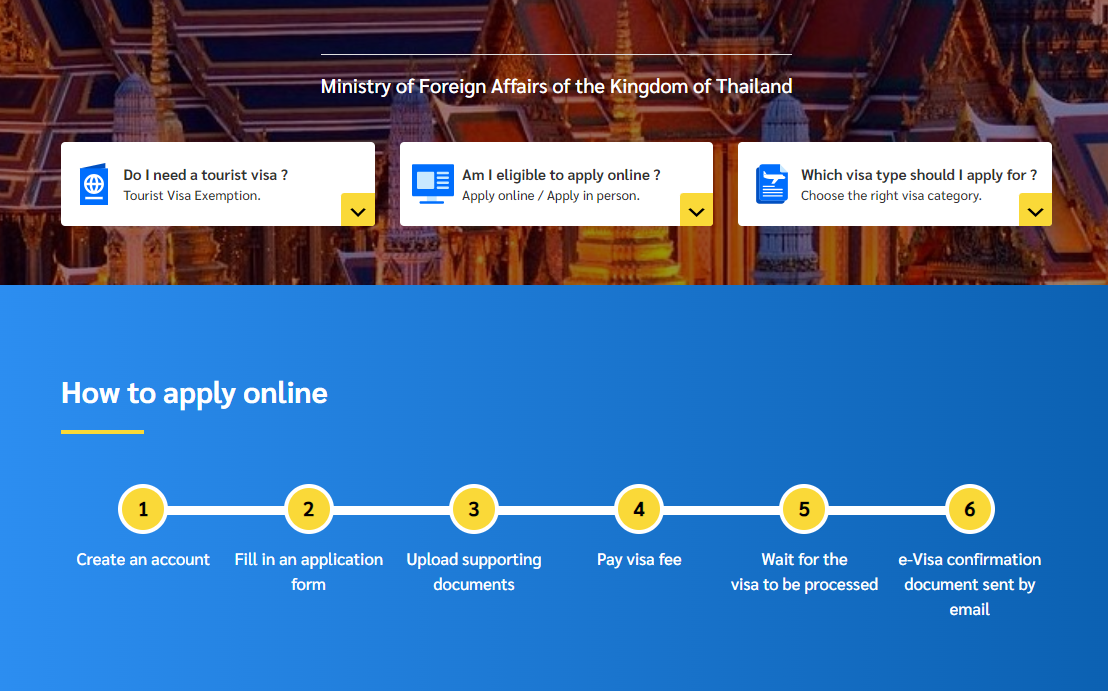1108x691 pixels.
Task: Click the computer monitor apply-online icon
Action: [432, 184]
